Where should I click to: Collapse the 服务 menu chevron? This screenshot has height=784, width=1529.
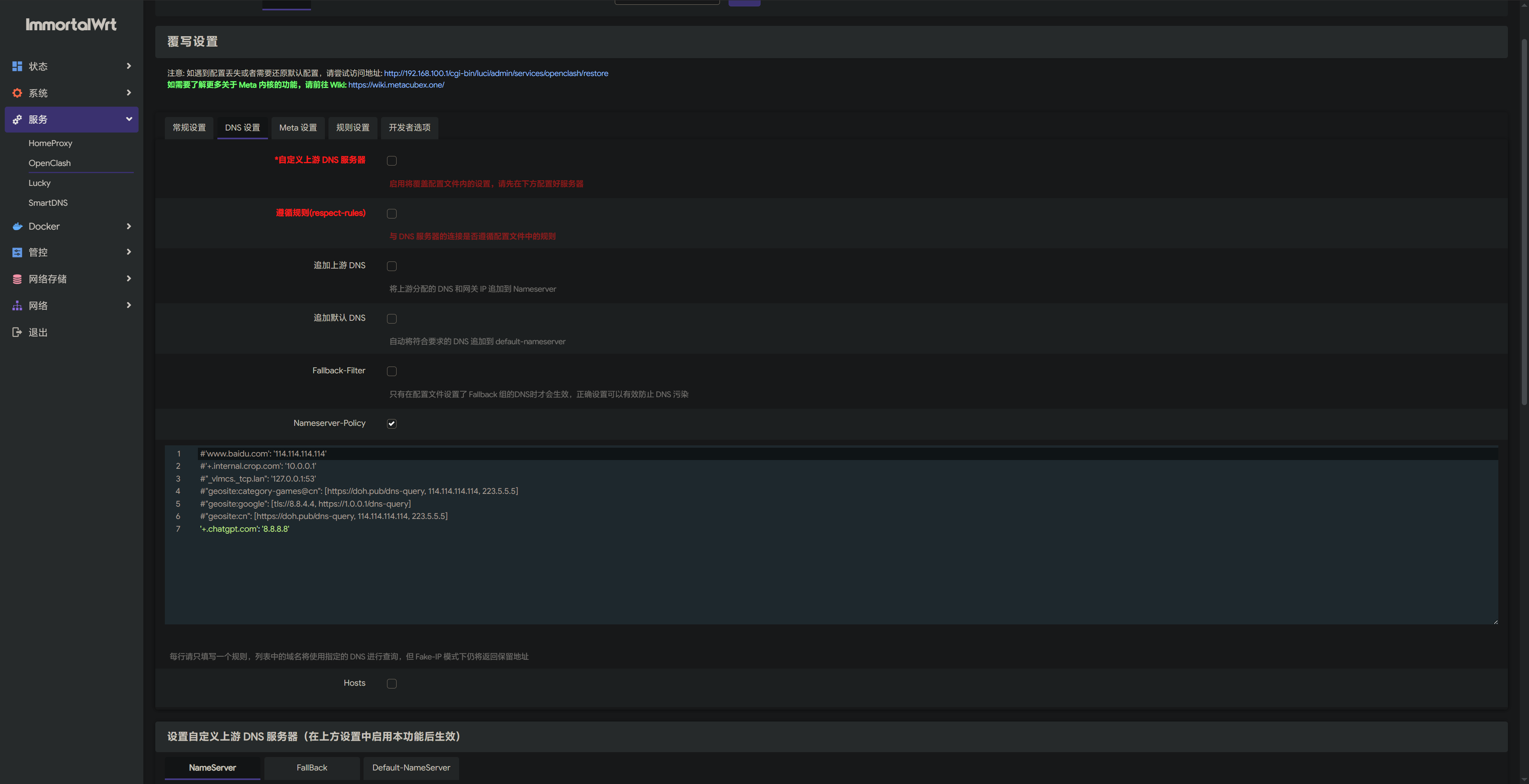coord(129,119)
